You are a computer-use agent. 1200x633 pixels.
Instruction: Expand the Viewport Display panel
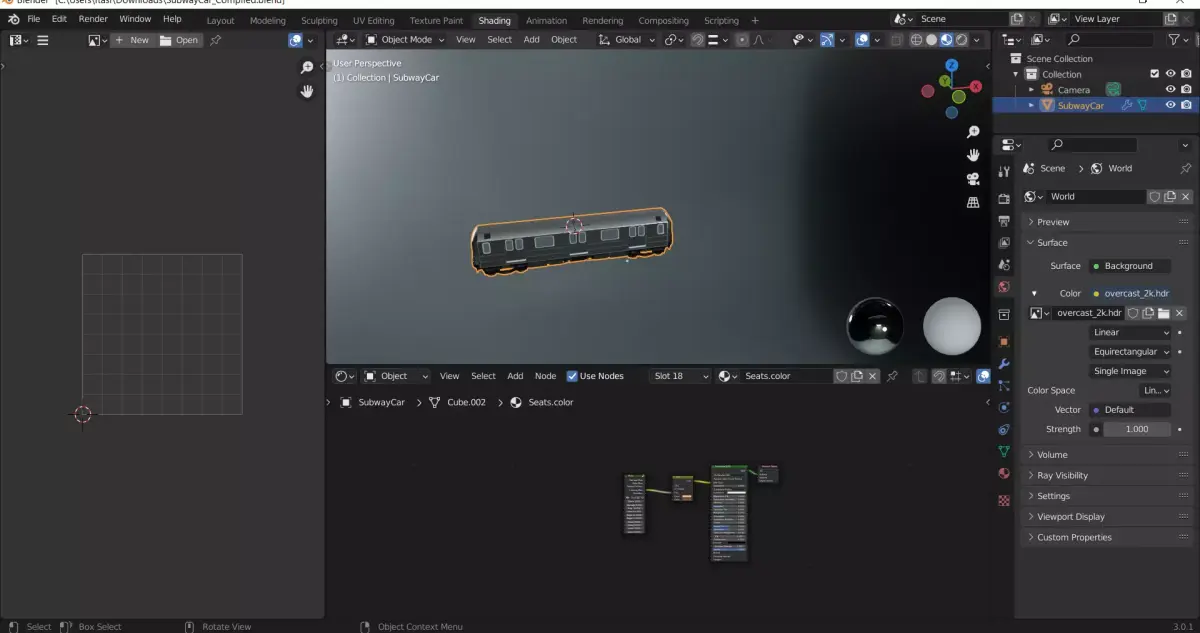pos(1105,517)
